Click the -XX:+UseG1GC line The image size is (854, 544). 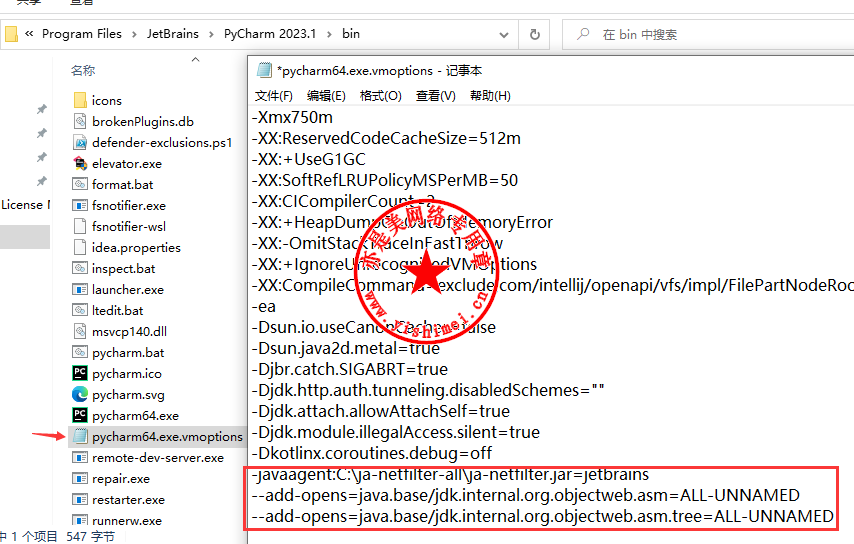point(308,159)
